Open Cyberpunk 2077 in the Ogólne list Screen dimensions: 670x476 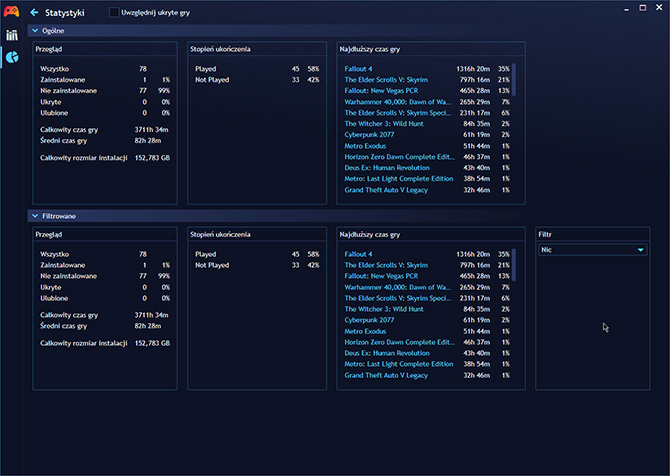[x=369, y=135]
